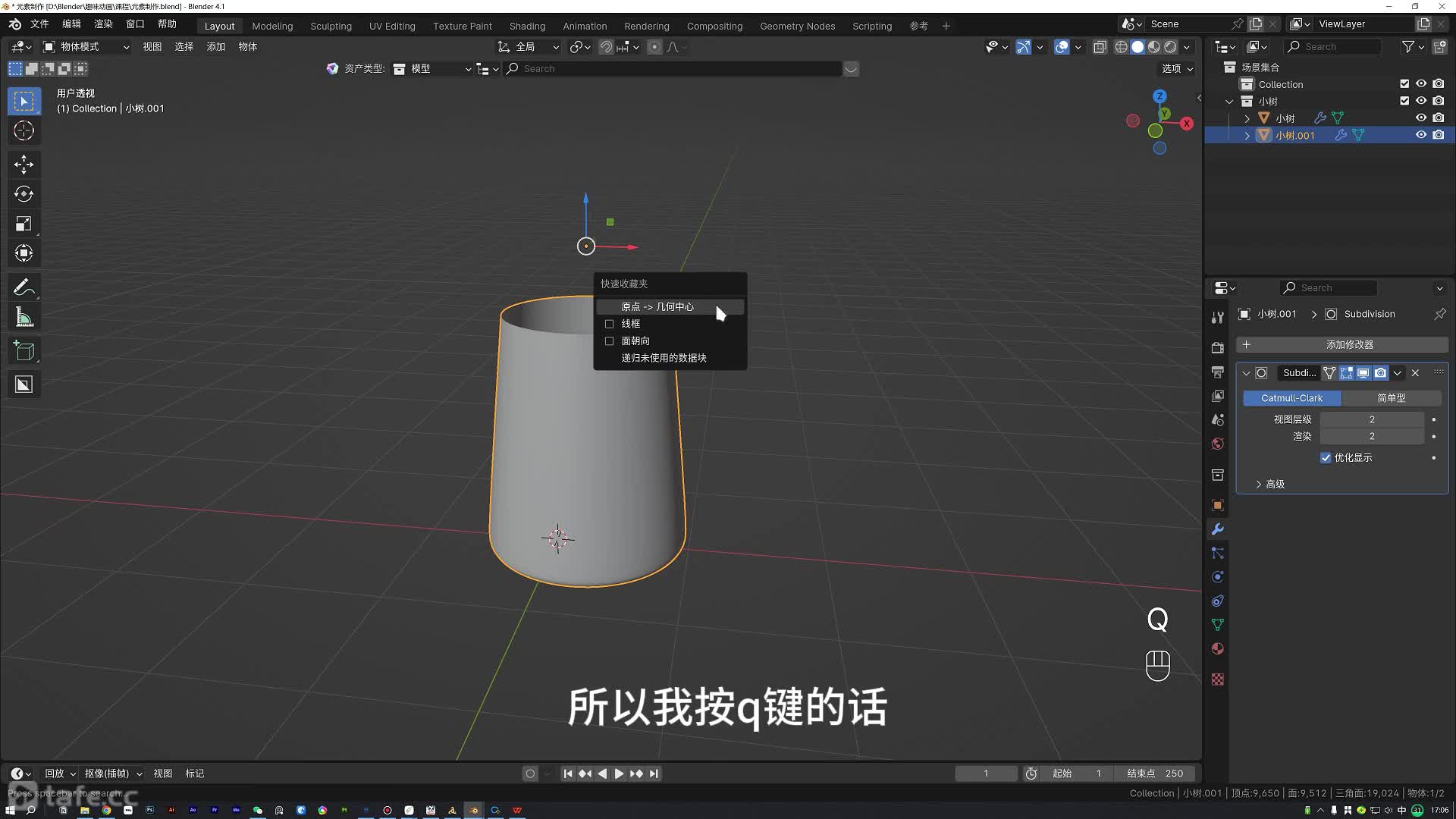Viewport: 1456px width, 819px height.
Task: Toggle subdivision modifier render display
Action: (1380, 373)
